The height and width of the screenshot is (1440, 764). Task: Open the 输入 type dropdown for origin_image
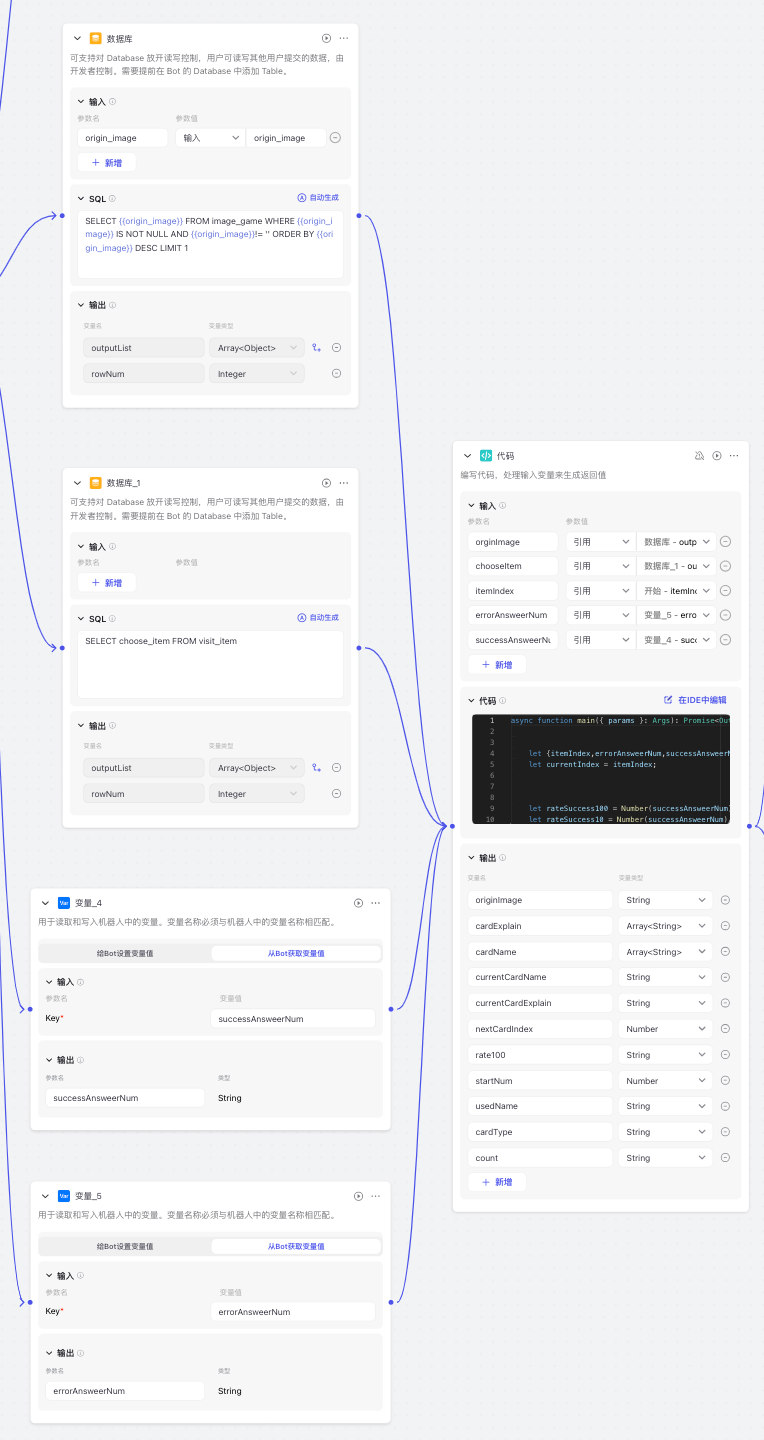click(210, 138)
